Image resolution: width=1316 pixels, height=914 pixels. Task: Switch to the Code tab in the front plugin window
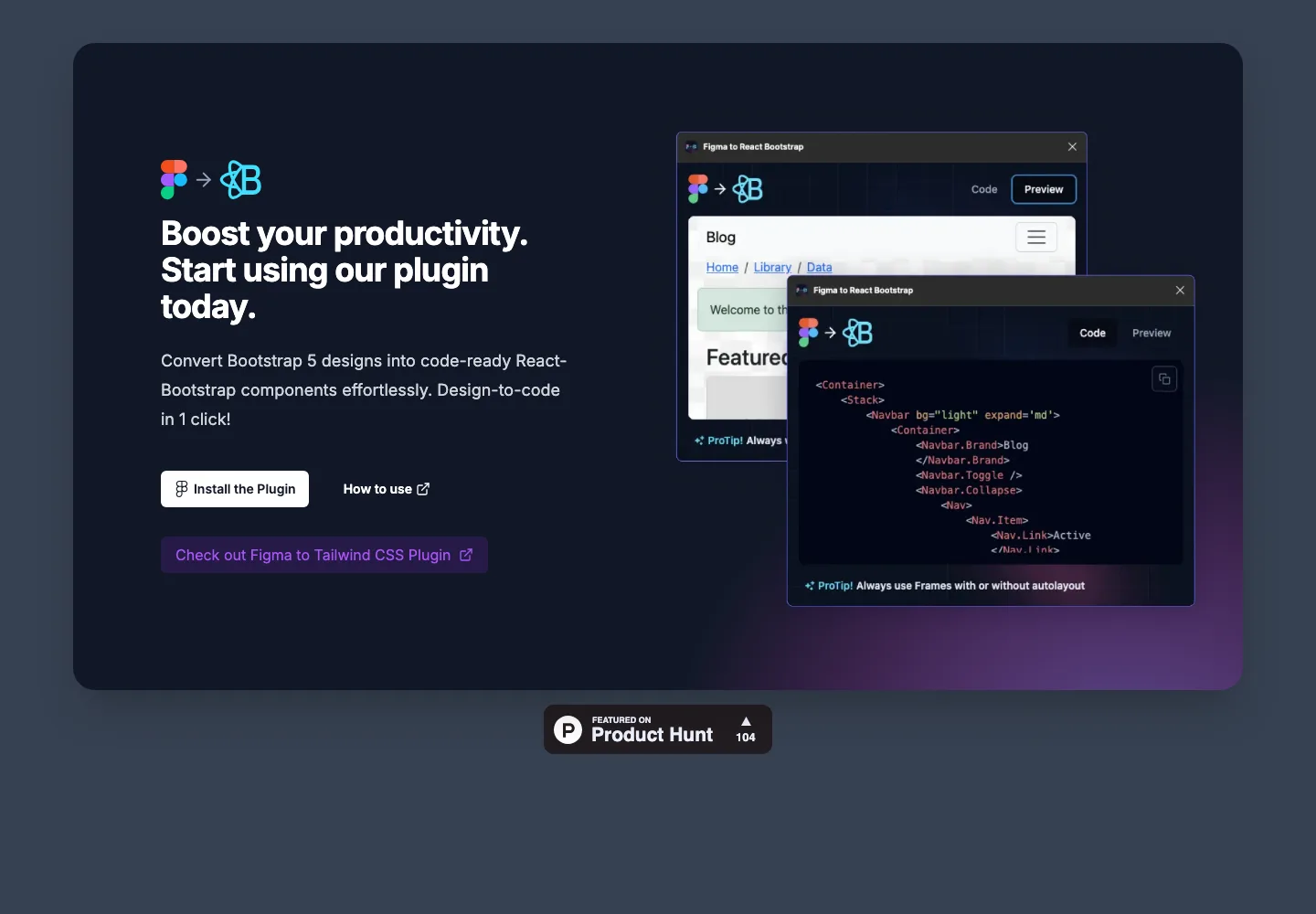pos(1092,333)
